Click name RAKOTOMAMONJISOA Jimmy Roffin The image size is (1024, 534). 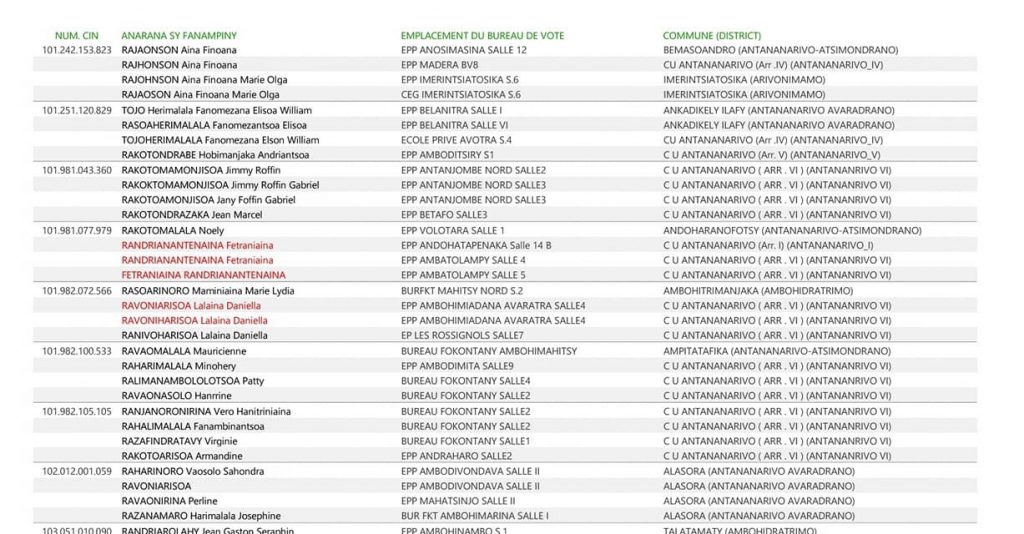(x=201, y=170)
